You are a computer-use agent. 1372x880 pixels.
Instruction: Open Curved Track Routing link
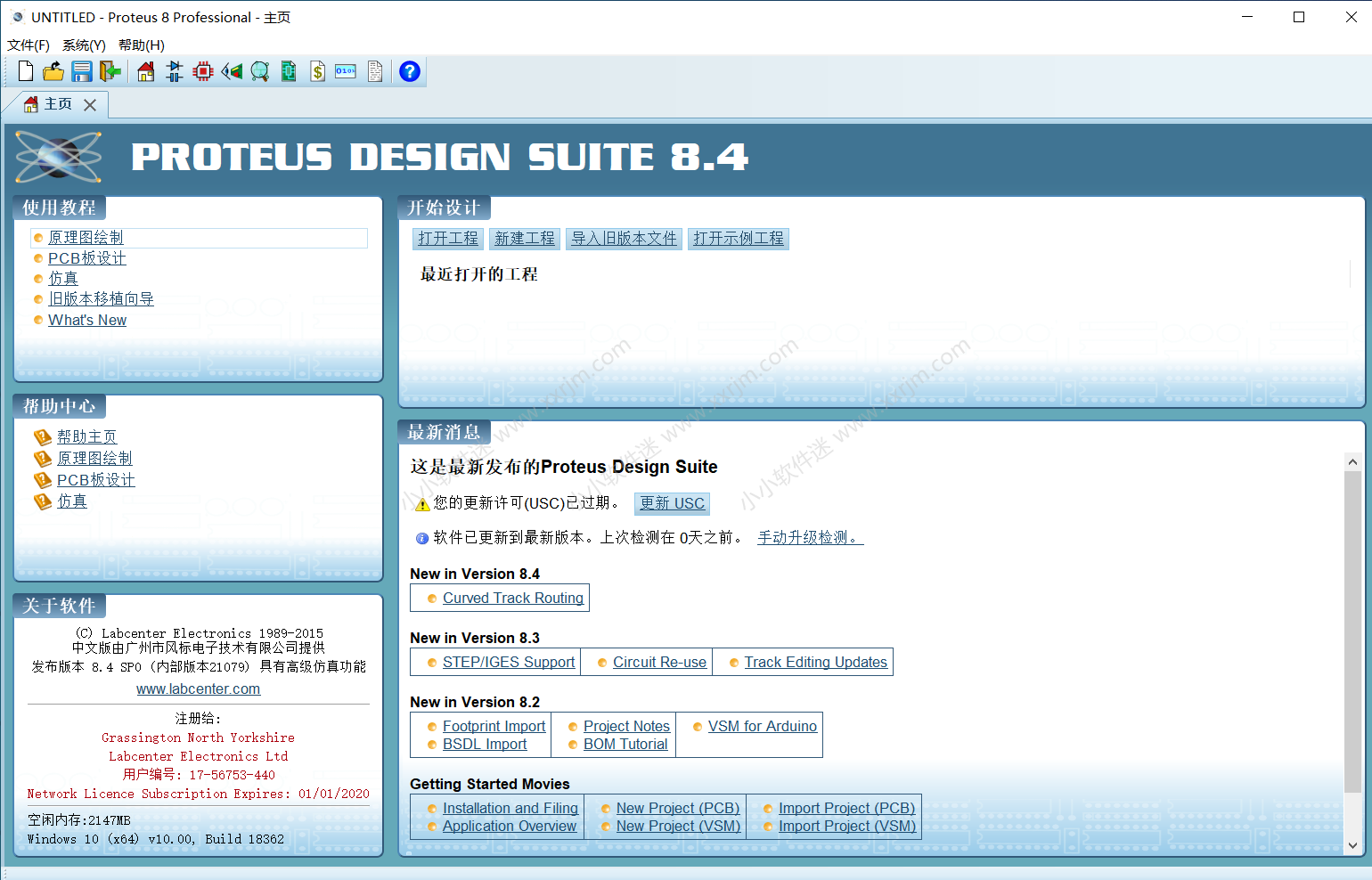[x=513, y=598]
